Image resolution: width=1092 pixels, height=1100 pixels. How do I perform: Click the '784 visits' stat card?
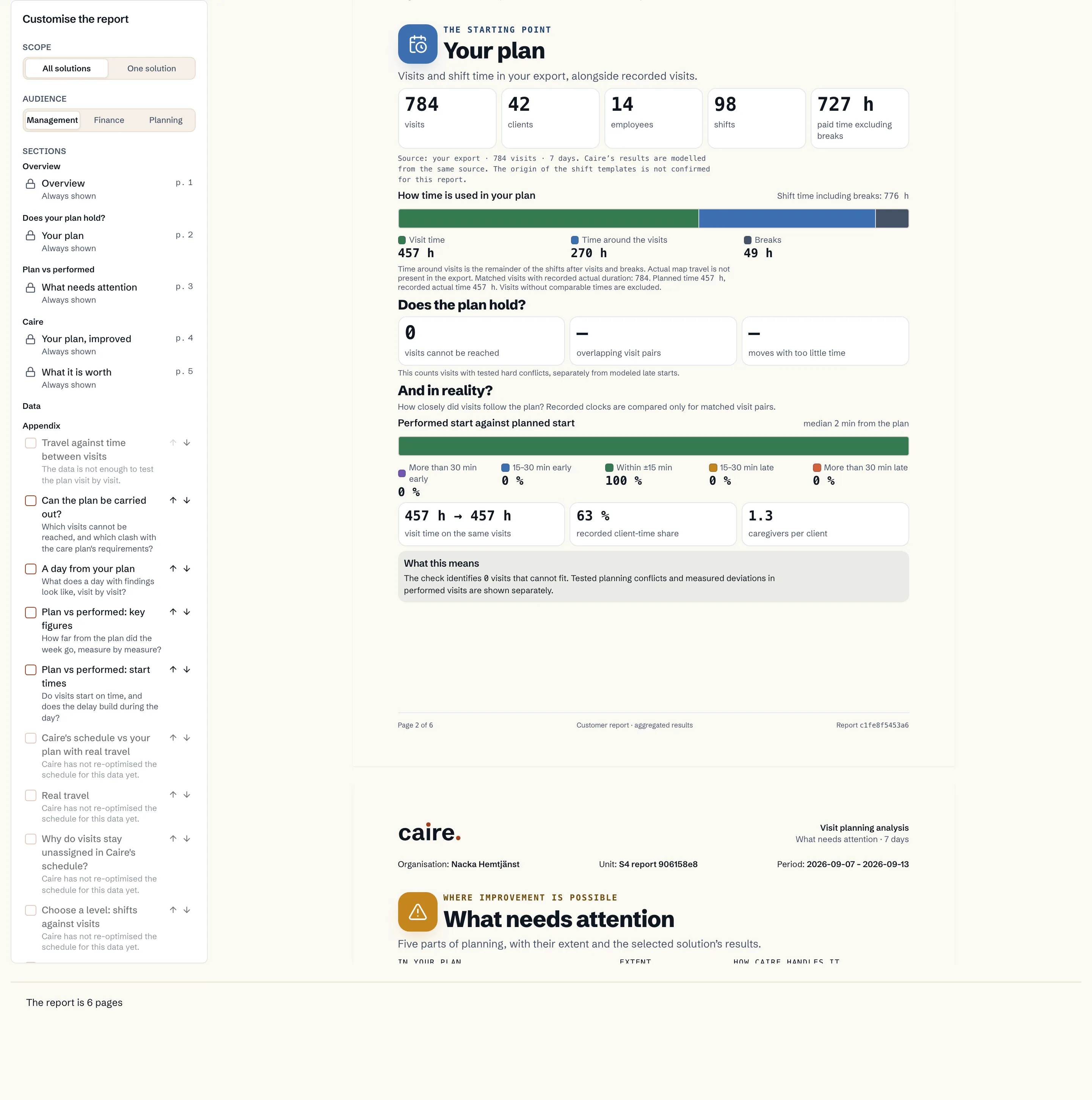tap(447, 118)
